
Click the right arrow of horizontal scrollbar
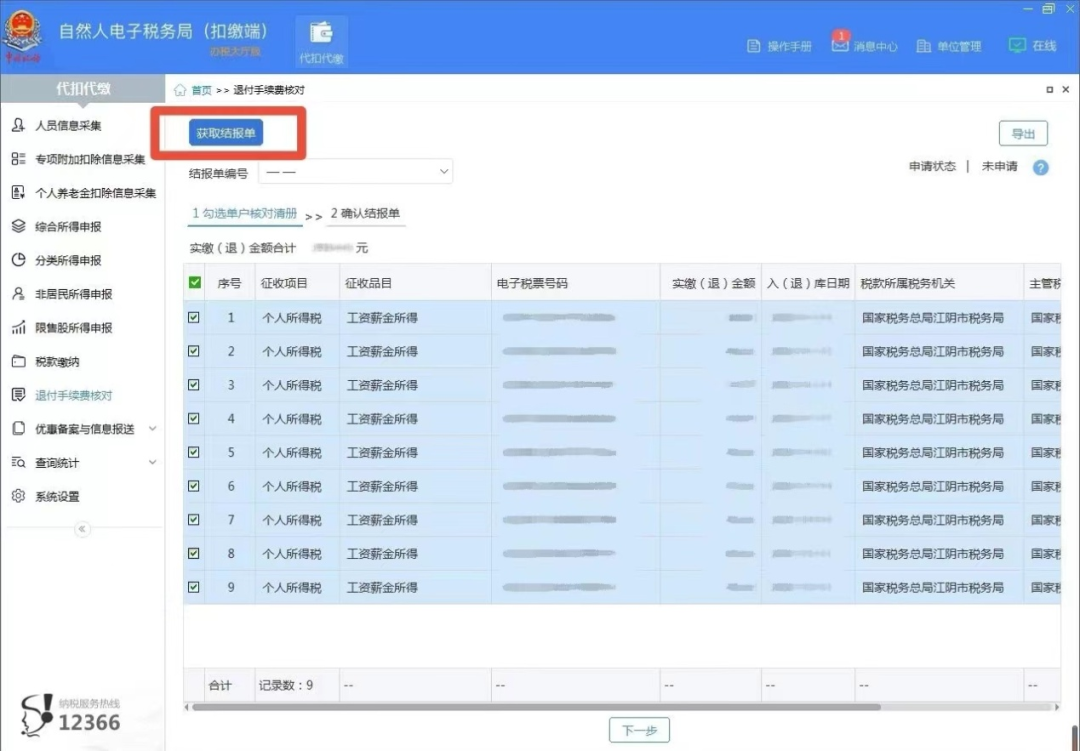tap(1057, 707)
